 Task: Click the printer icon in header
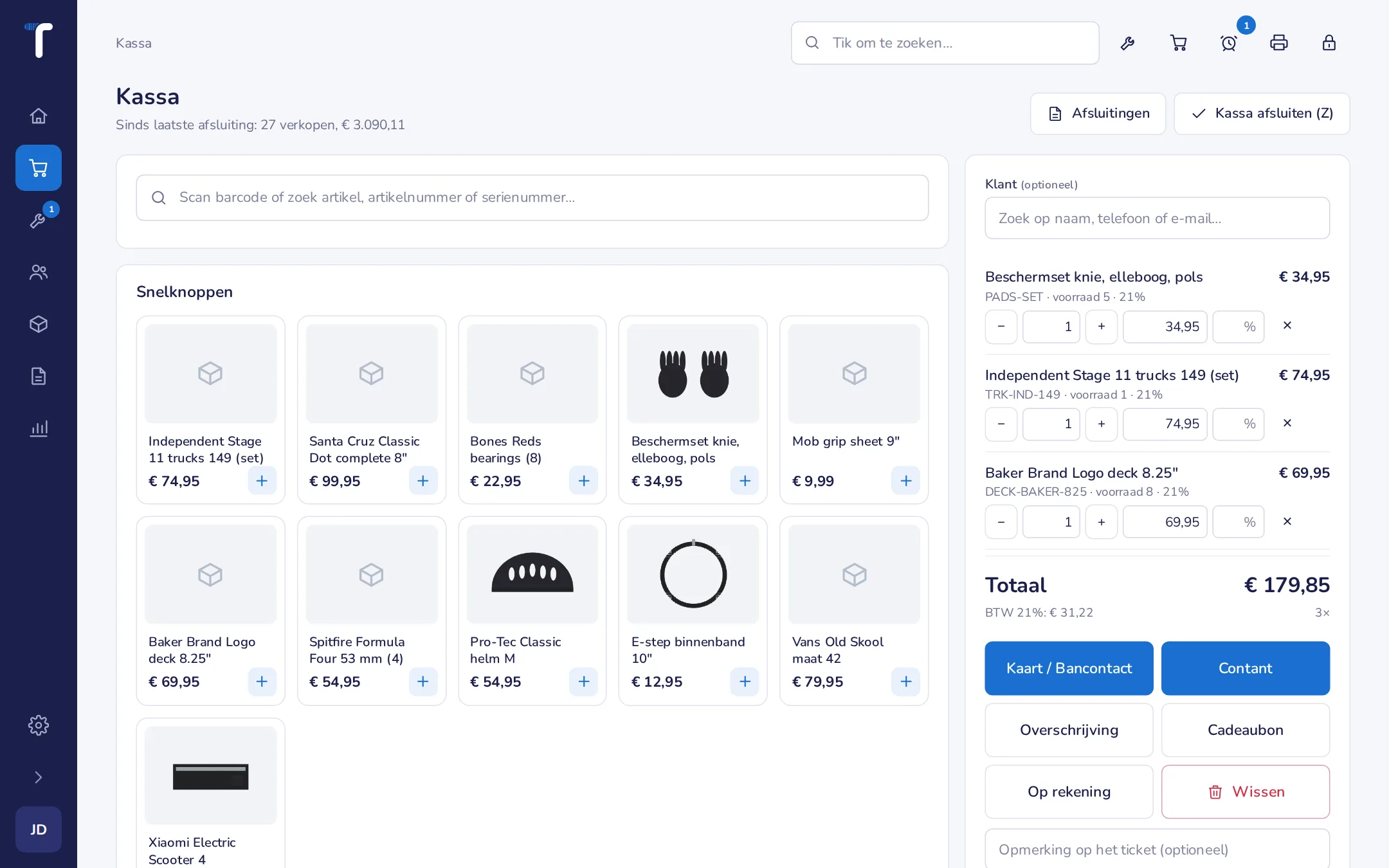pos(1278,43)
